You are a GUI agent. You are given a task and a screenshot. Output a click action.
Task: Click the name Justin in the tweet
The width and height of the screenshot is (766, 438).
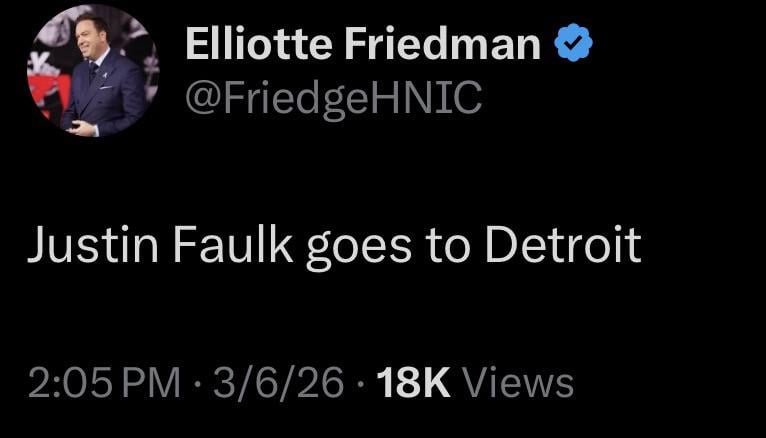click(x=89, y=246)
